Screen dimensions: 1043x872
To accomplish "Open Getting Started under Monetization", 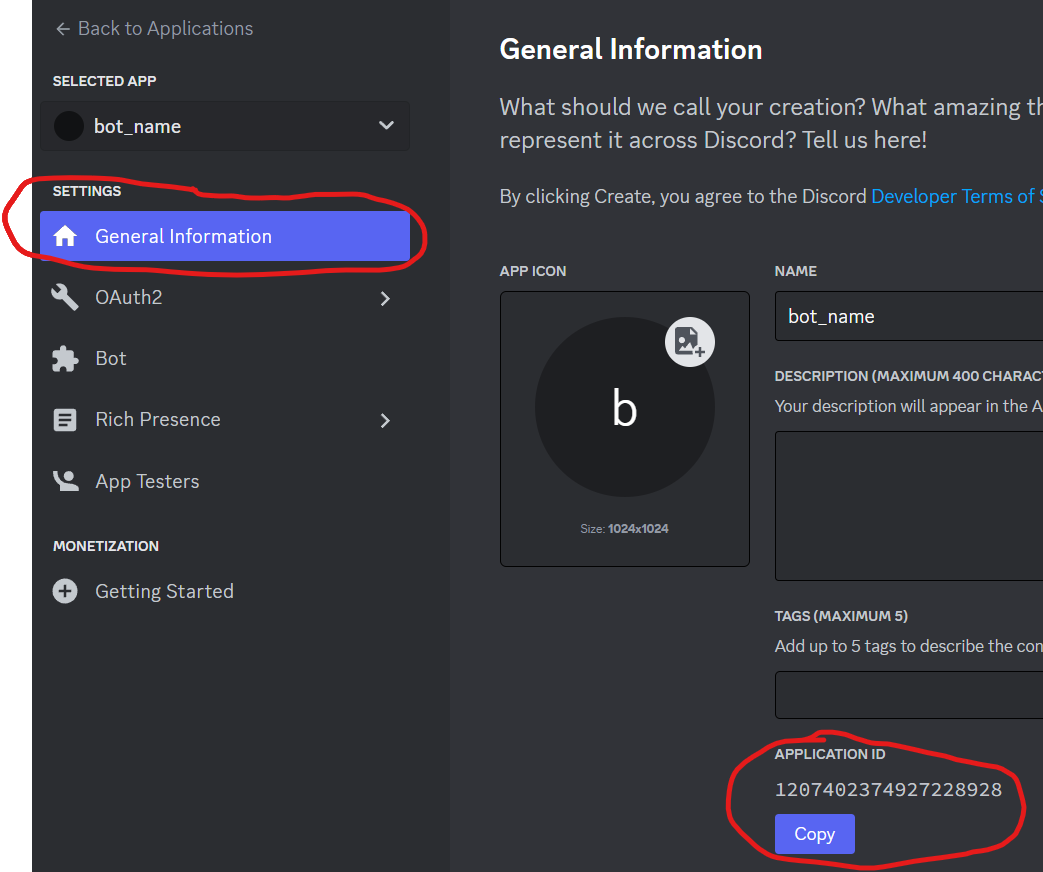I will click(225, 591).
